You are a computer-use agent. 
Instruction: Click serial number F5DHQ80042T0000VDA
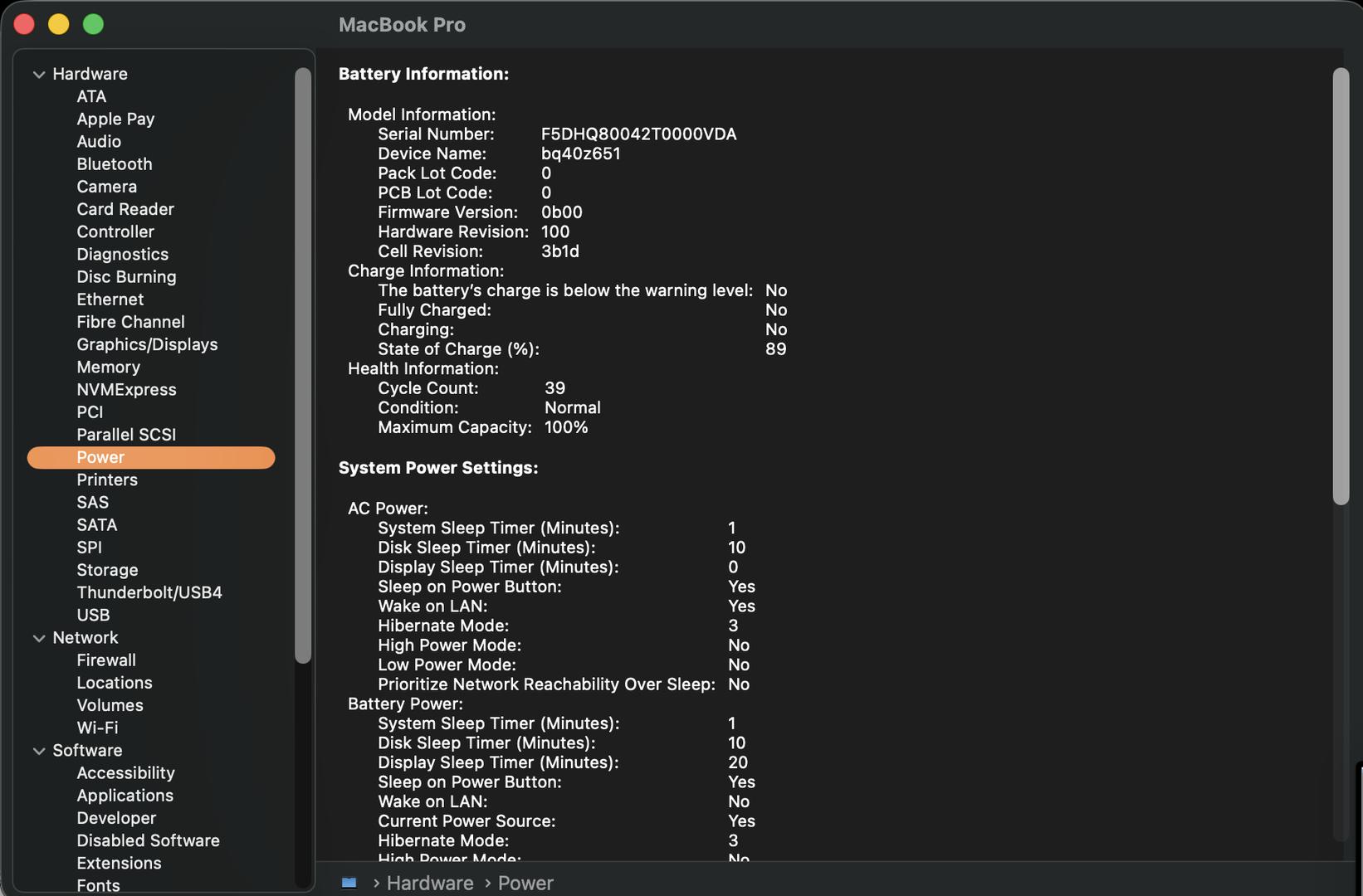638,134
